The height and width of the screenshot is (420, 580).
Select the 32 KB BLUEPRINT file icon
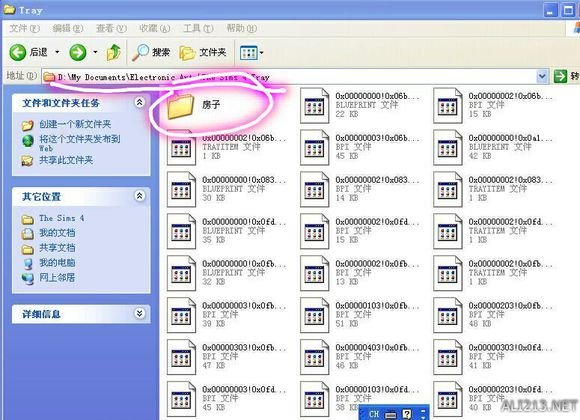click(x=181, y=273)
